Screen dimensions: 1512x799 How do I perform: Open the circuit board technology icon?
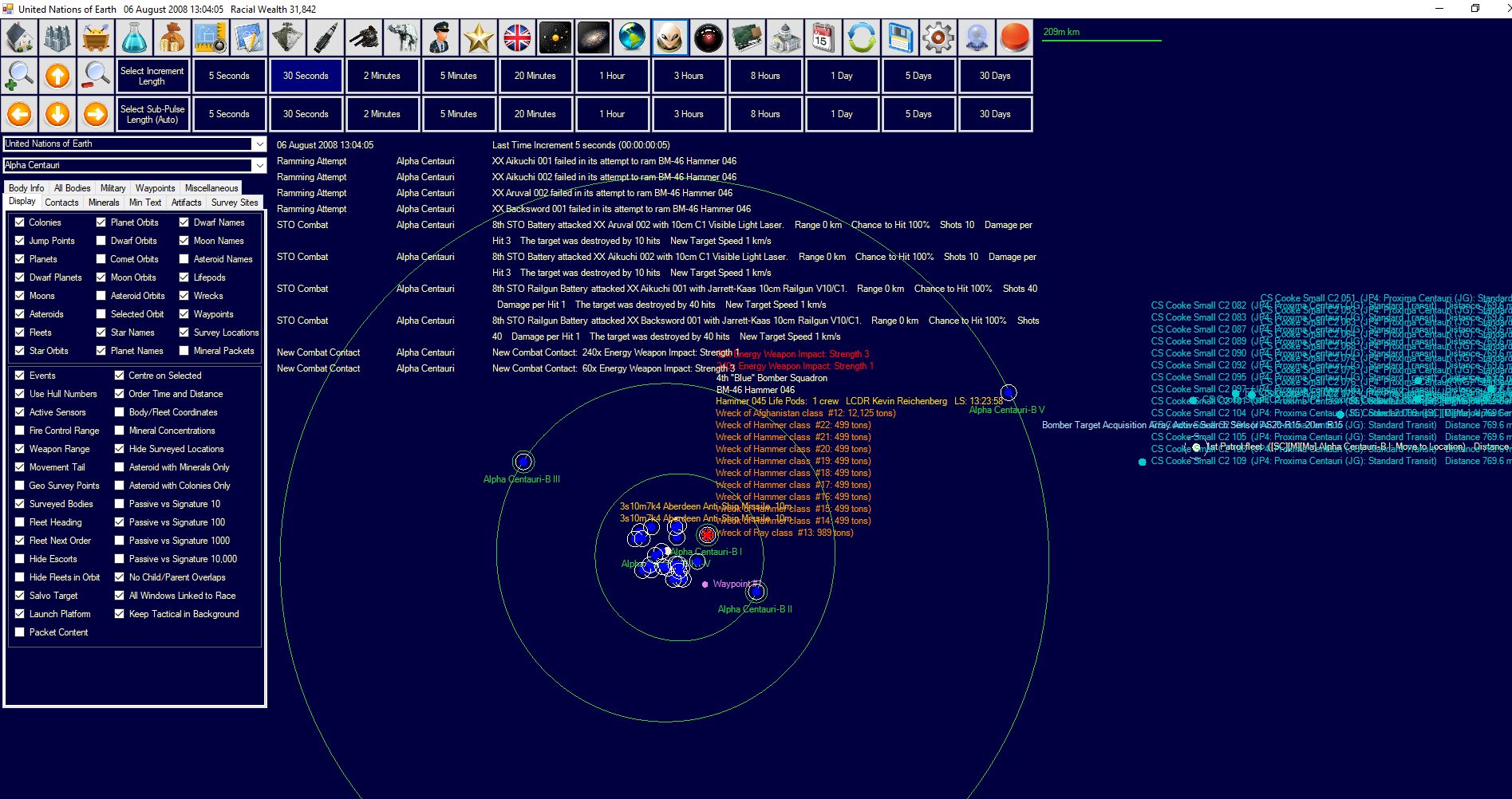[747, 37]
